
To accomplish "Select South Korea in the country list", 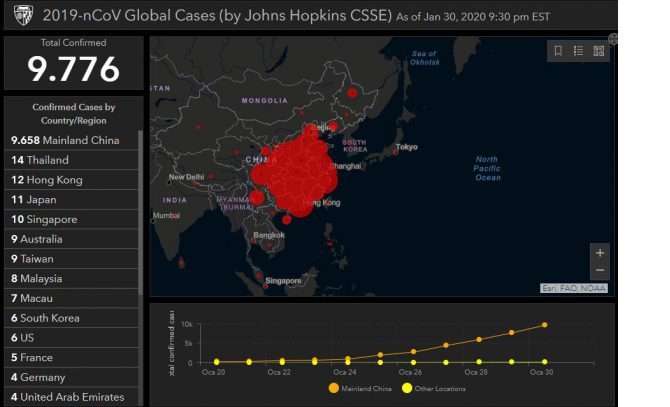I will 49,318.
